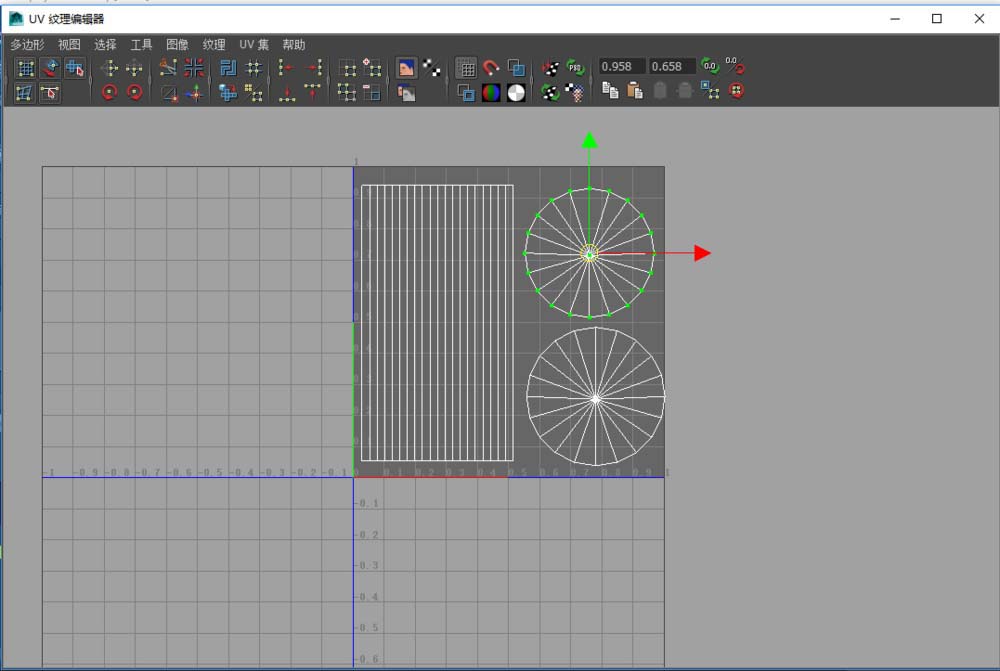Image resolution: width=1000 pixels, height=671 pixels.
Task: Toggle the texture image display button
Action: point(407,68)
